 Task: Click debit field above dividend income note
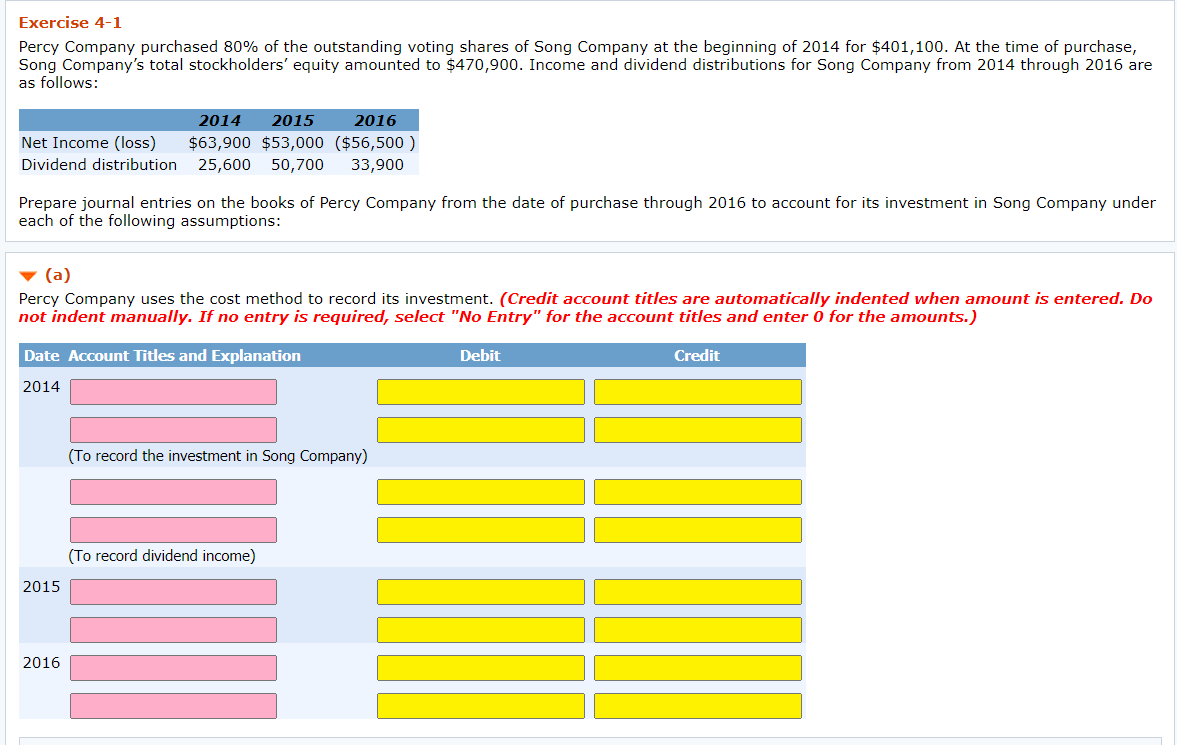click(x=480, y=530)
